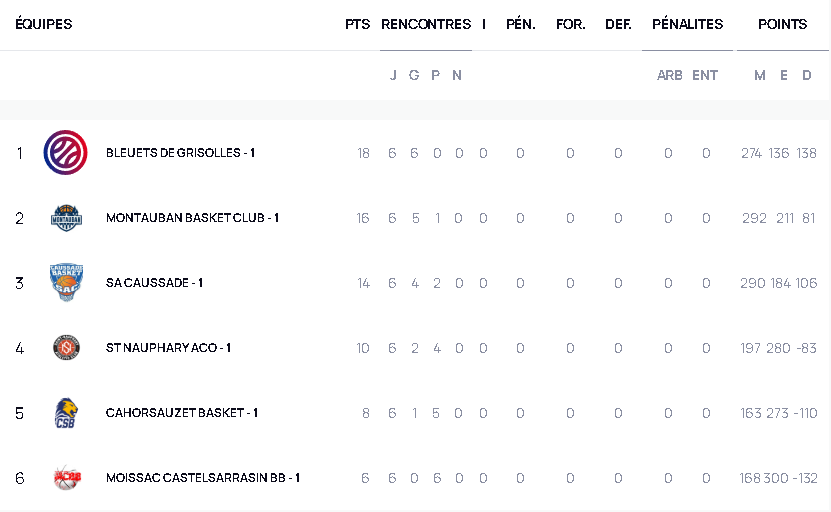The width and height of the screenshot is (831, 512).
Task: Open the BLEUETS DE GRISOLLES - 1 team link
Action: coord(180,153)
